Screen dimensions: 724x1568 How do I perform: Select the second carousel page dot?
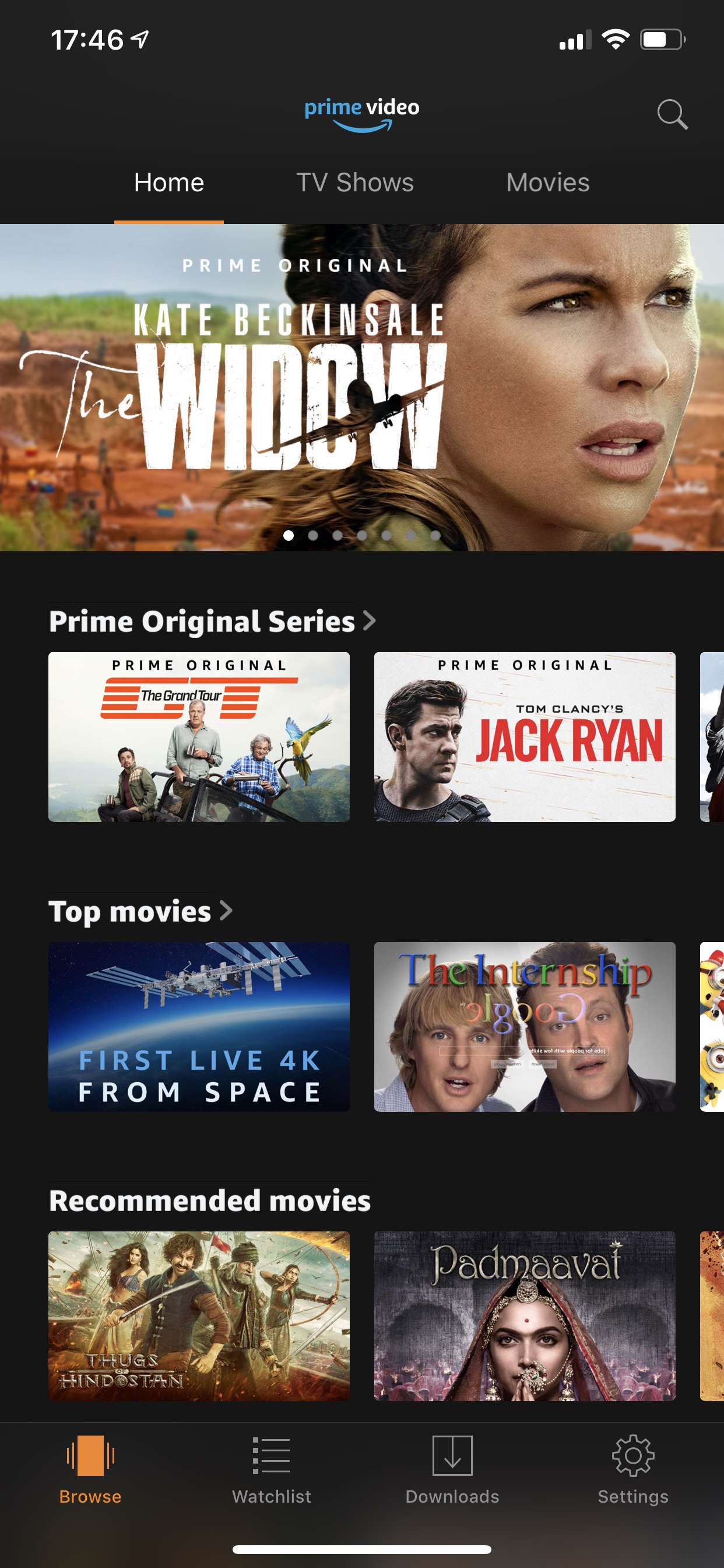point(312,535)
